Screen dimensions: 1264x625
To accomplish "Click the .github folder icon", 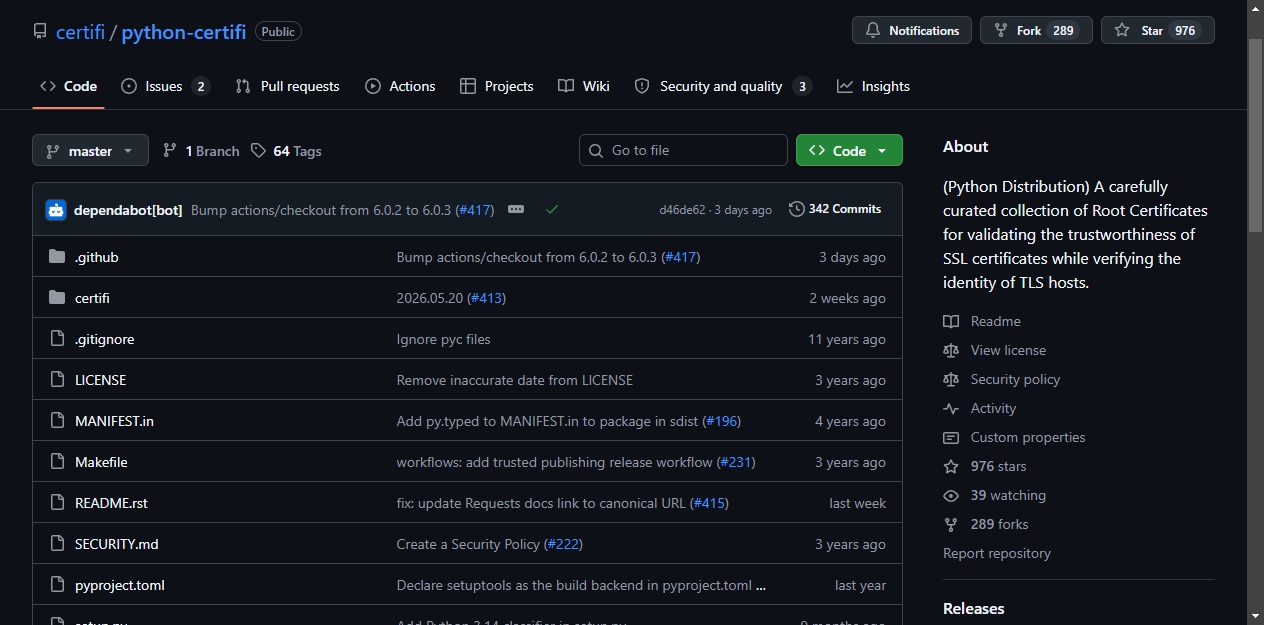I will 57,257.
